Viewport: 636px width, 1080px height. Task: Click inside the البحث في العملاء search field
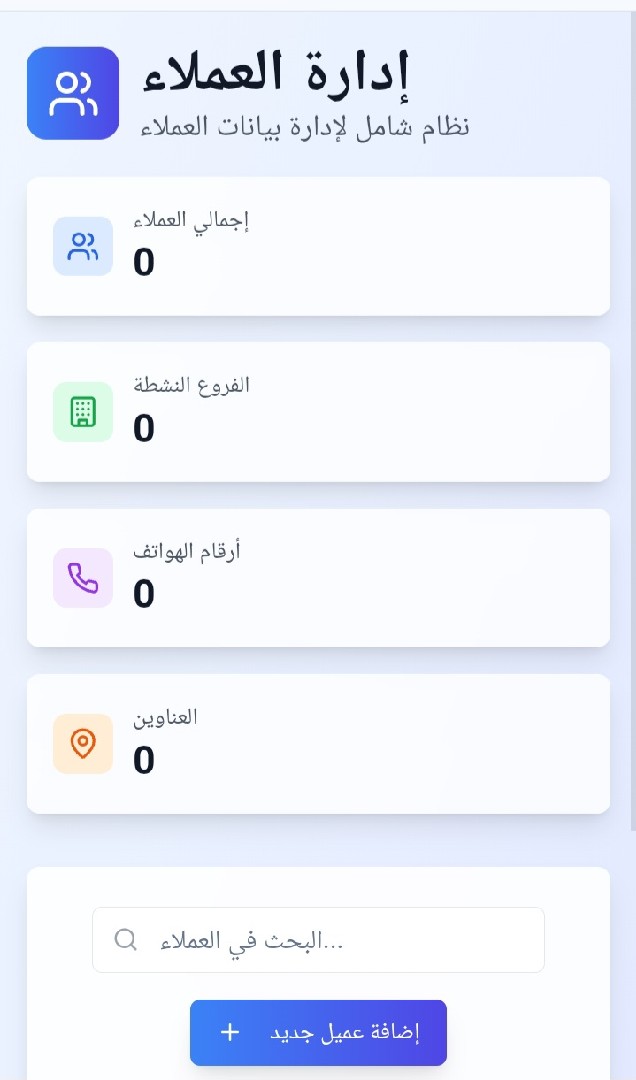318,939
